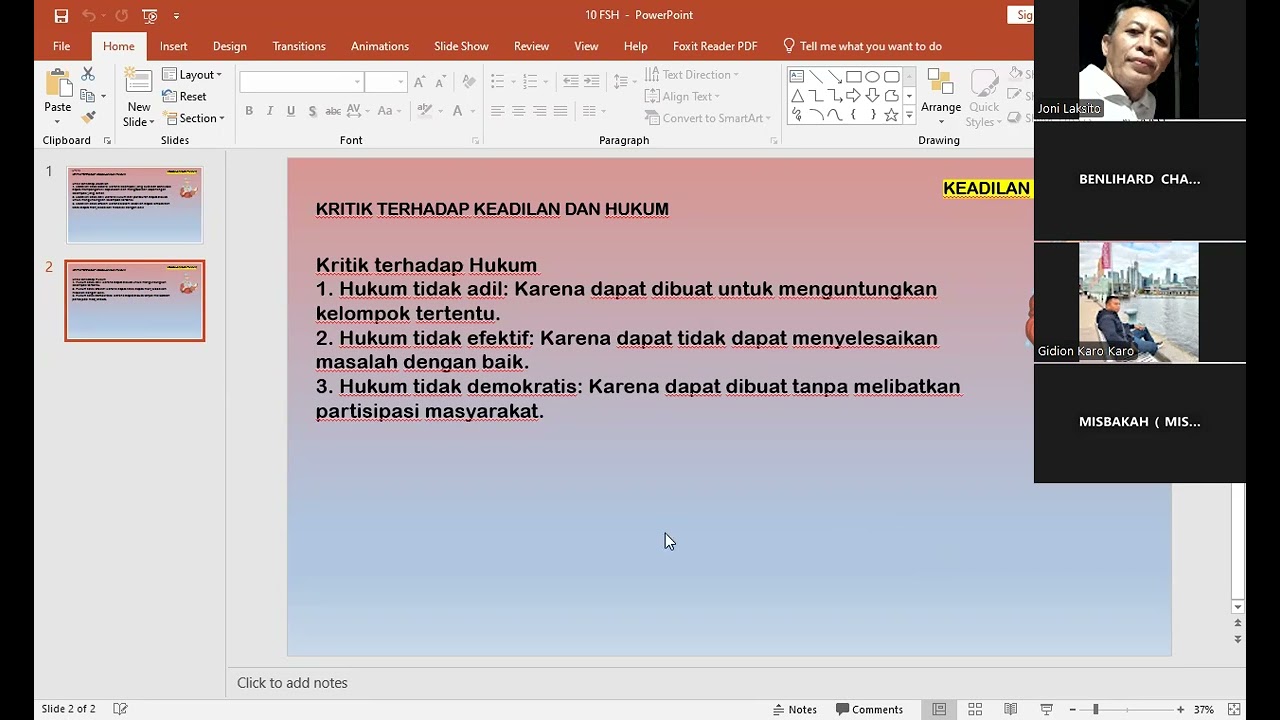Open line spacing options
Image resolution: width=1280 pixels, height=720 pixels.
coord(623,82)
